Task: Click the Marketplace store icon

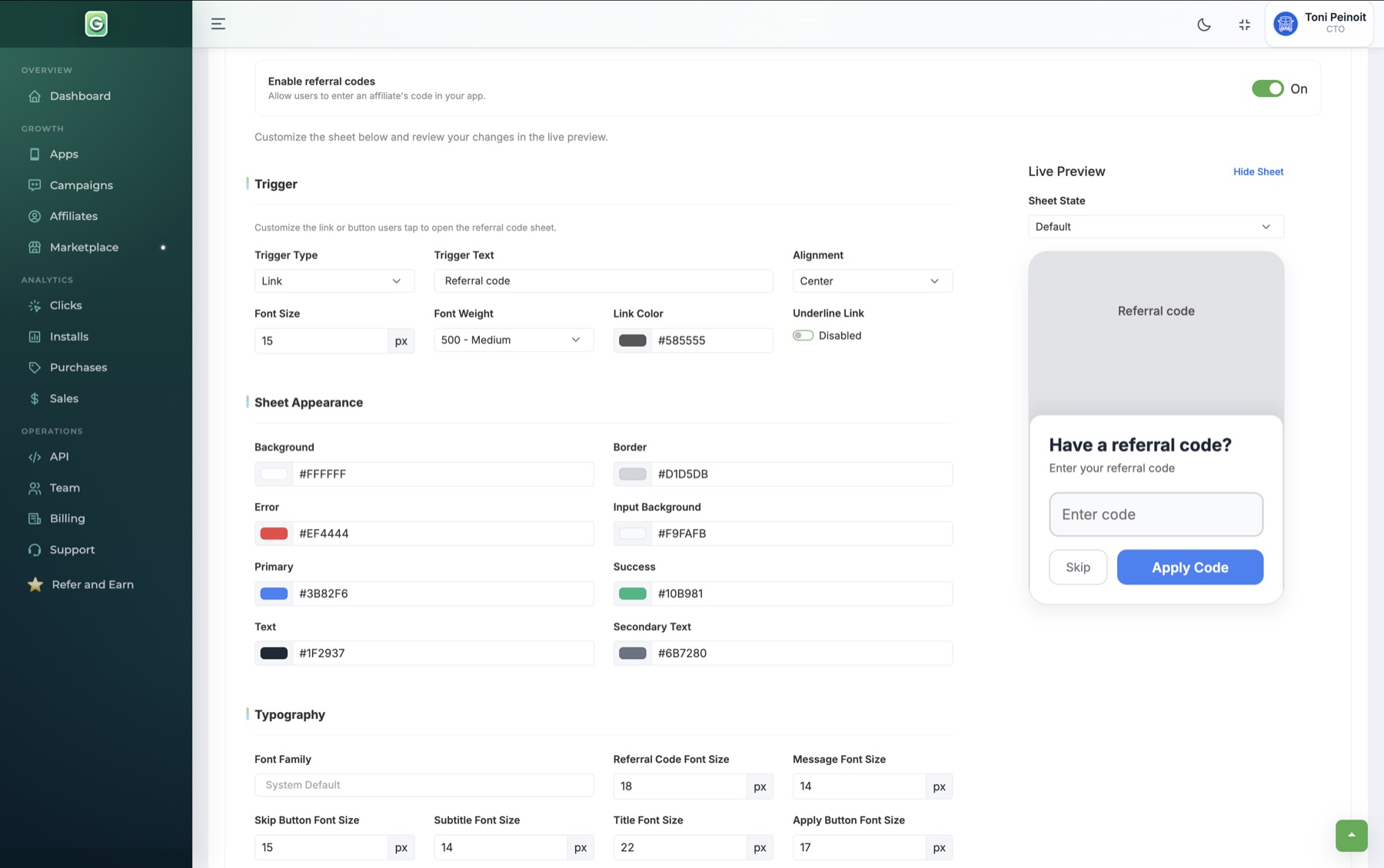Action: coord(35,247)
